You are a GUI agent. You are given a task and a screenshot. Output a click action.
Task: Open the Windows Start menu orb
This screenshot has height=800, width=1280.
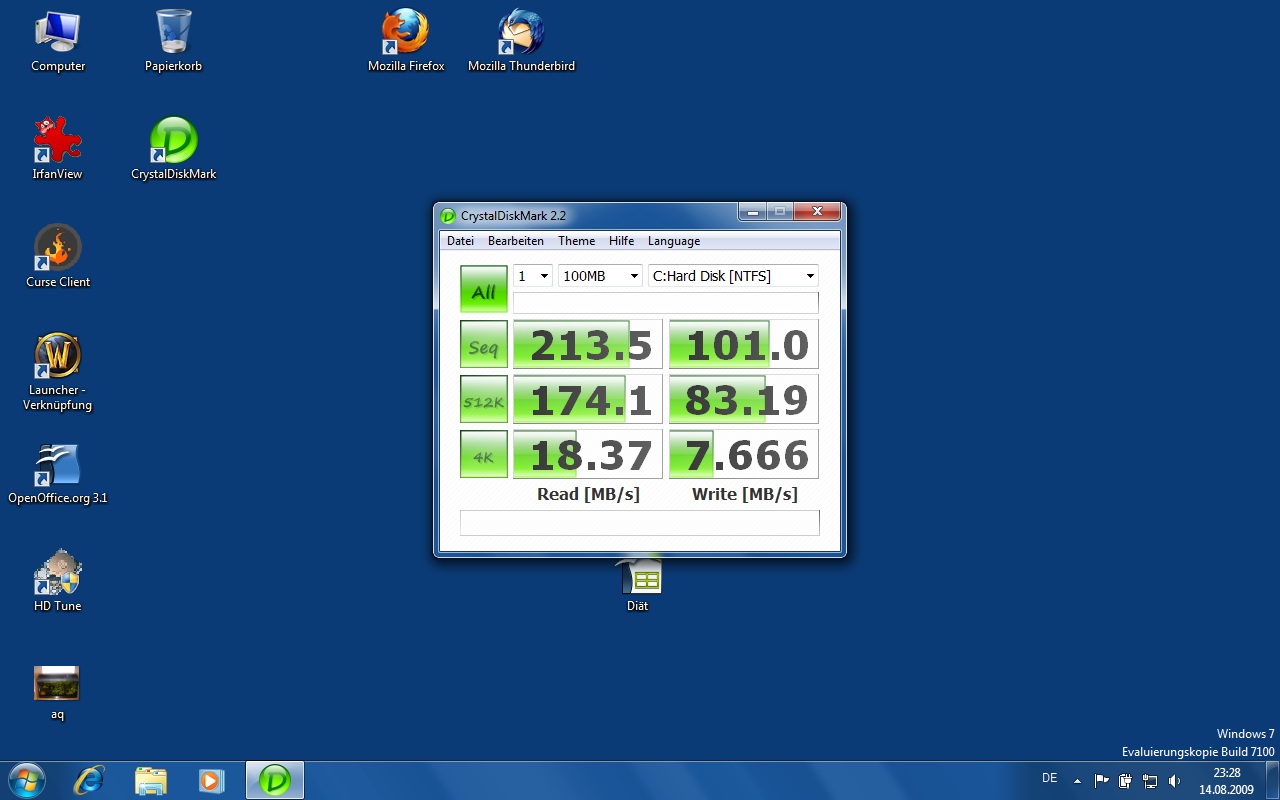25,780
